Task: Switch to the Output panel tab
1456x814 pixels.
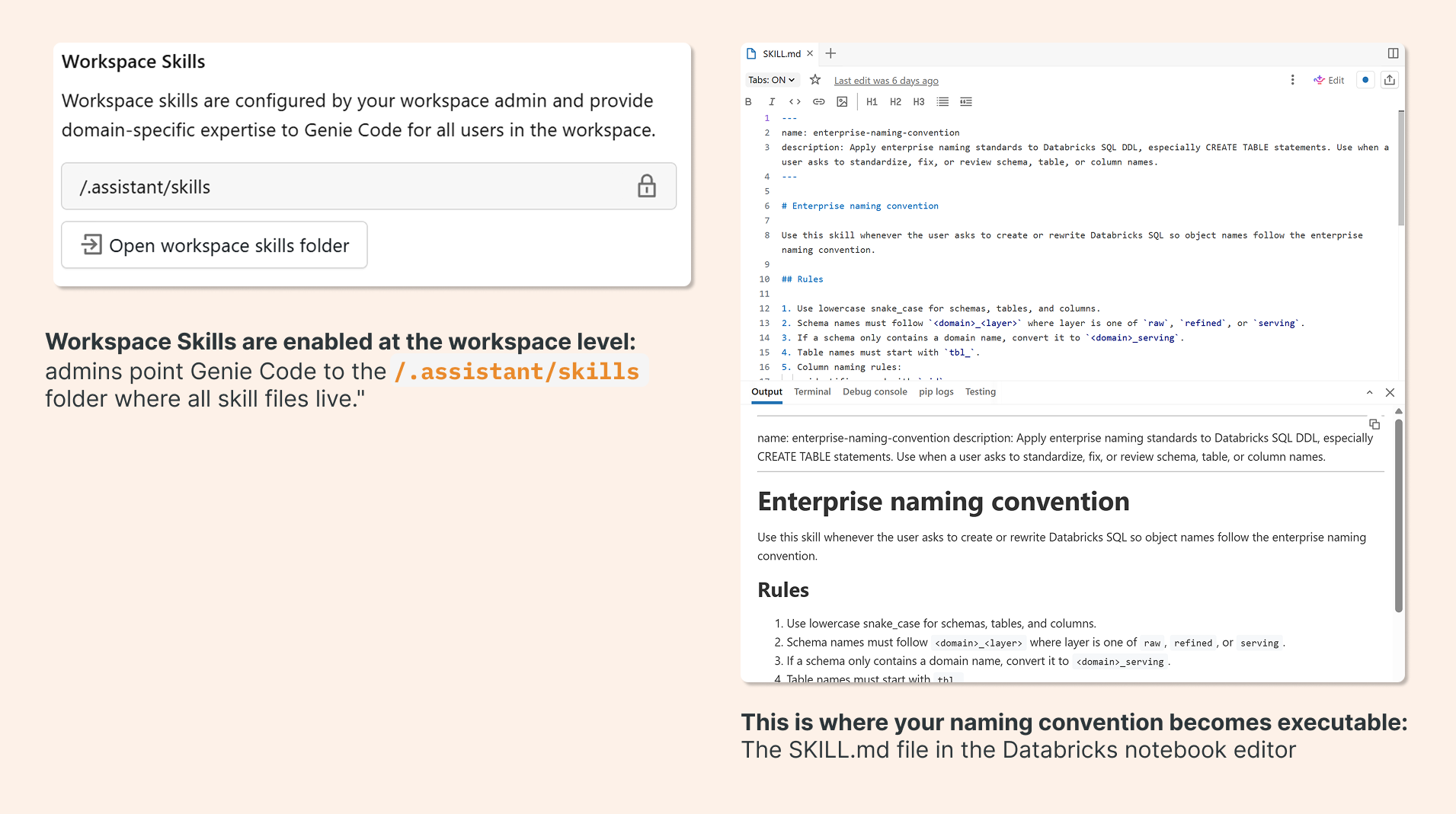Action: [766, 392]
